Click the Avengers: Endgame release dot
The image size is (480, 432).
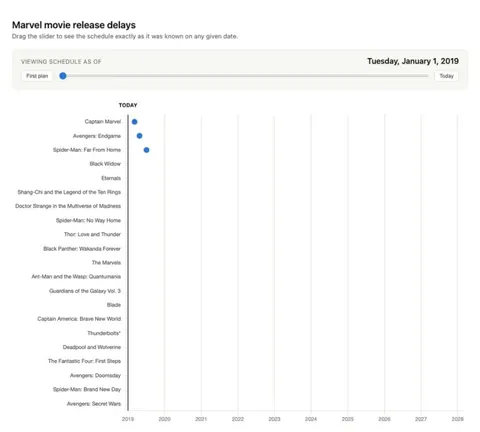[139, 136]
